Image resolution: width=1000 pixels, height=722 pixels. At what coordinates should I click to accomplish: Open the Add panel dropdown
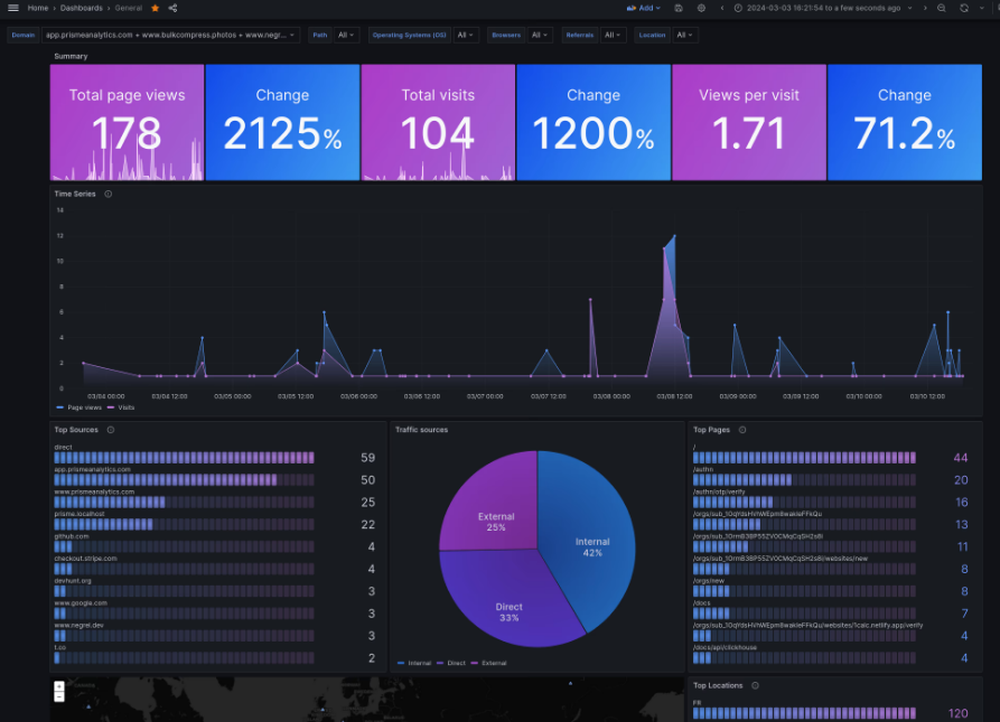[x=643, y=8]
